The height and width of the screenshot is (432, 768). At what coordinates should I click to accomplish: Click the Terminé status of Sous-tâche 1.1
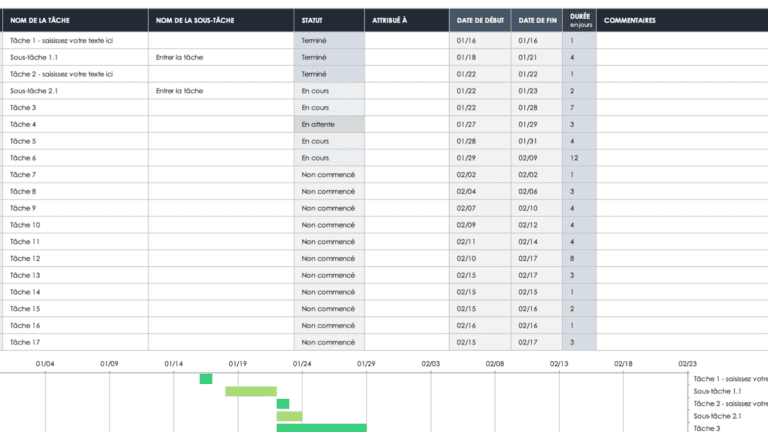point(329,57)
